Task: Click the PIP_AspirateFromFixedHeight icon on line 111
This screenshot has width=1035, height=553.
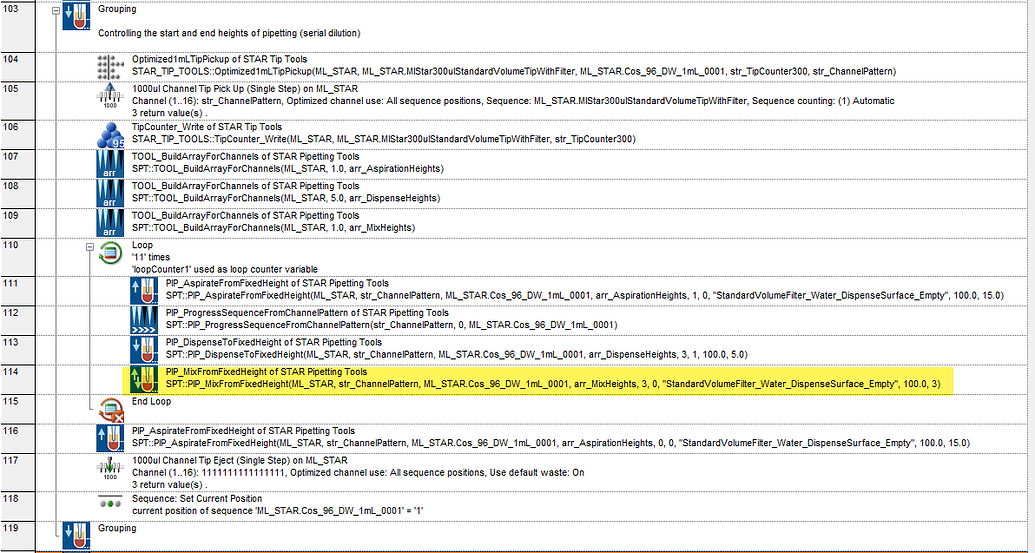Action: point(145,291)
